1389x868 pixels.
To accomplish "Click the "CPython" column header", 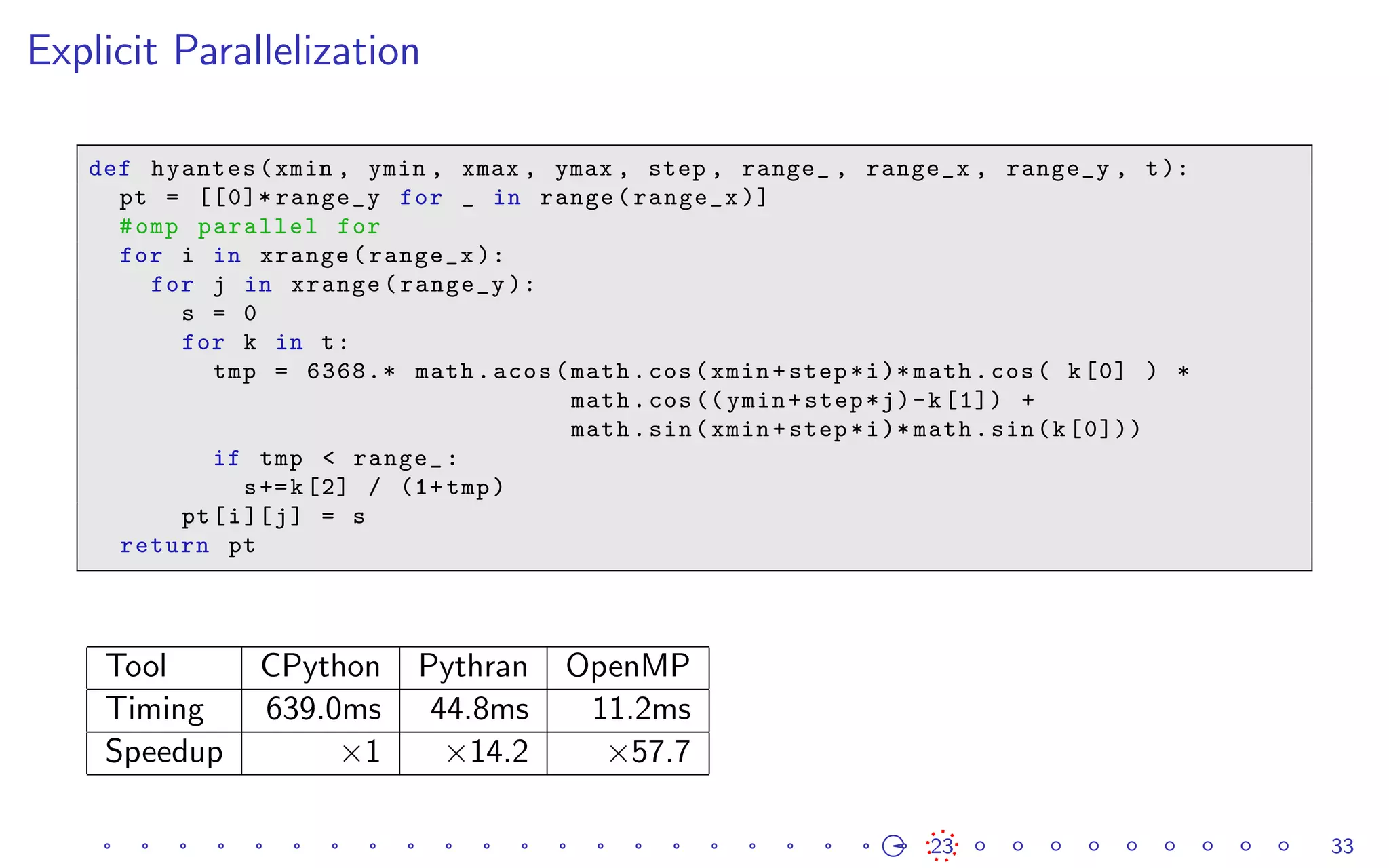I will tap(321, 668).
